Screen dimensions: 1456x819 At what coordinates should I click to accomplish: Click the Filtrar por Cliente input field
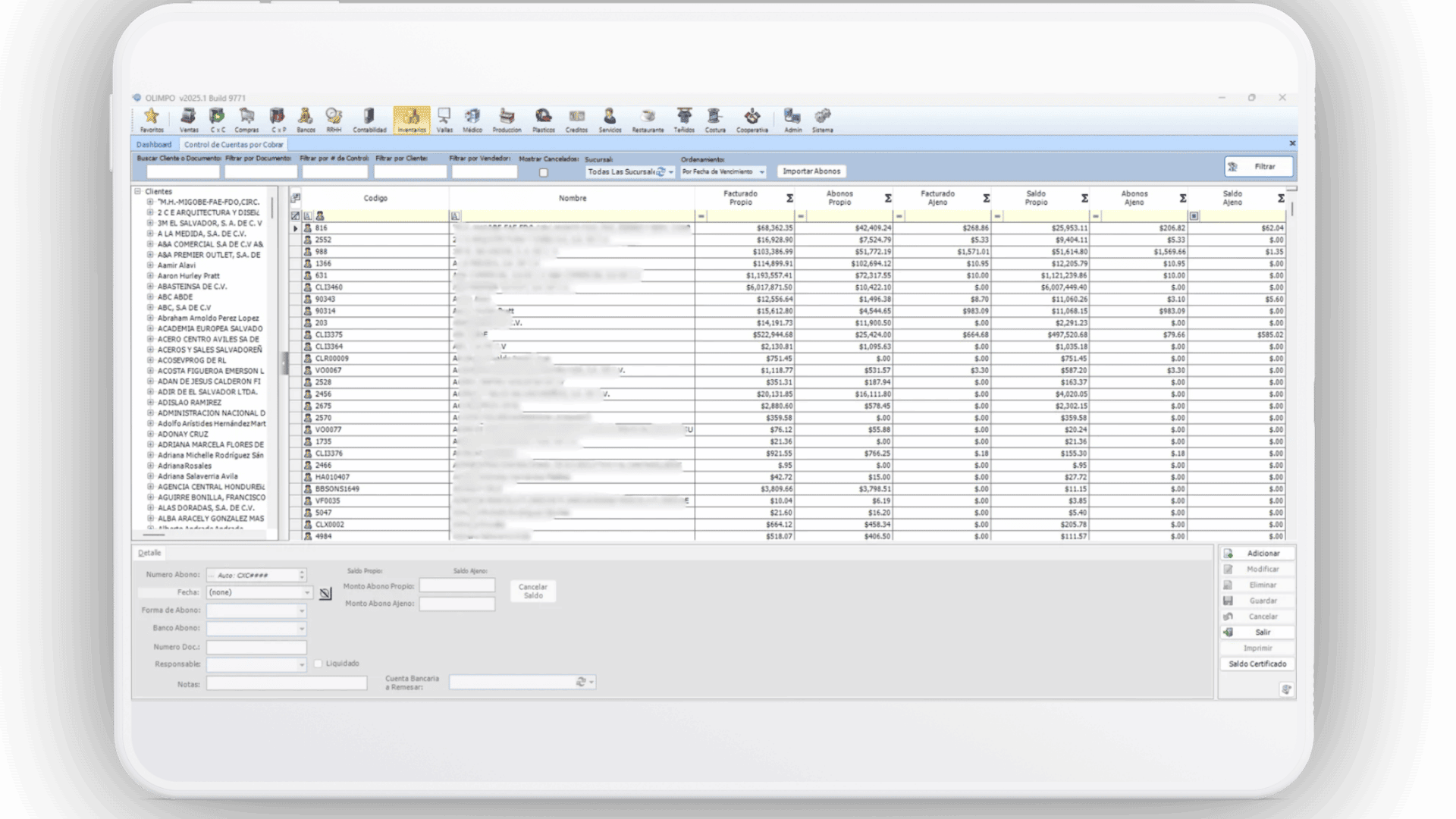click(410, 172)
